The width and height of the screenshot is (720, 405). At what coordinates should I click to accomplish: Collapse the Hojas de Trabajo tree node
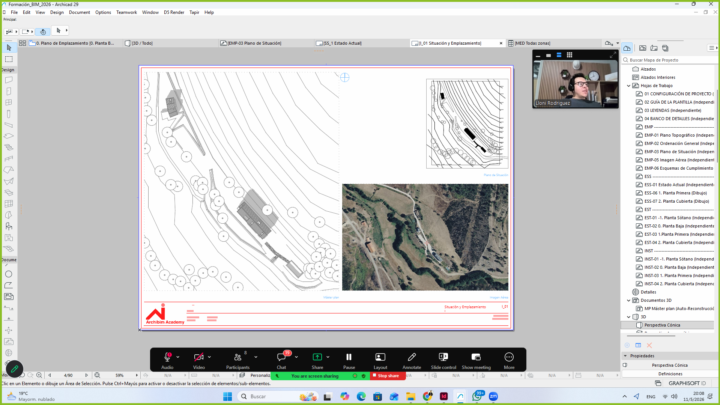pos(629,86)
